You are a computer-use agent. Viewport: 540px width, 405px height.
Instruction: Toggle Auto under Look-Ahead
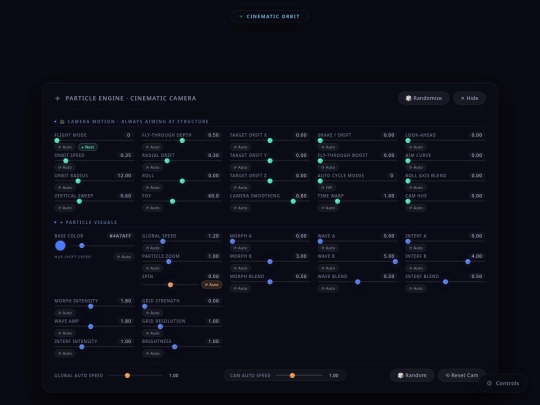(x=416, y=147)
